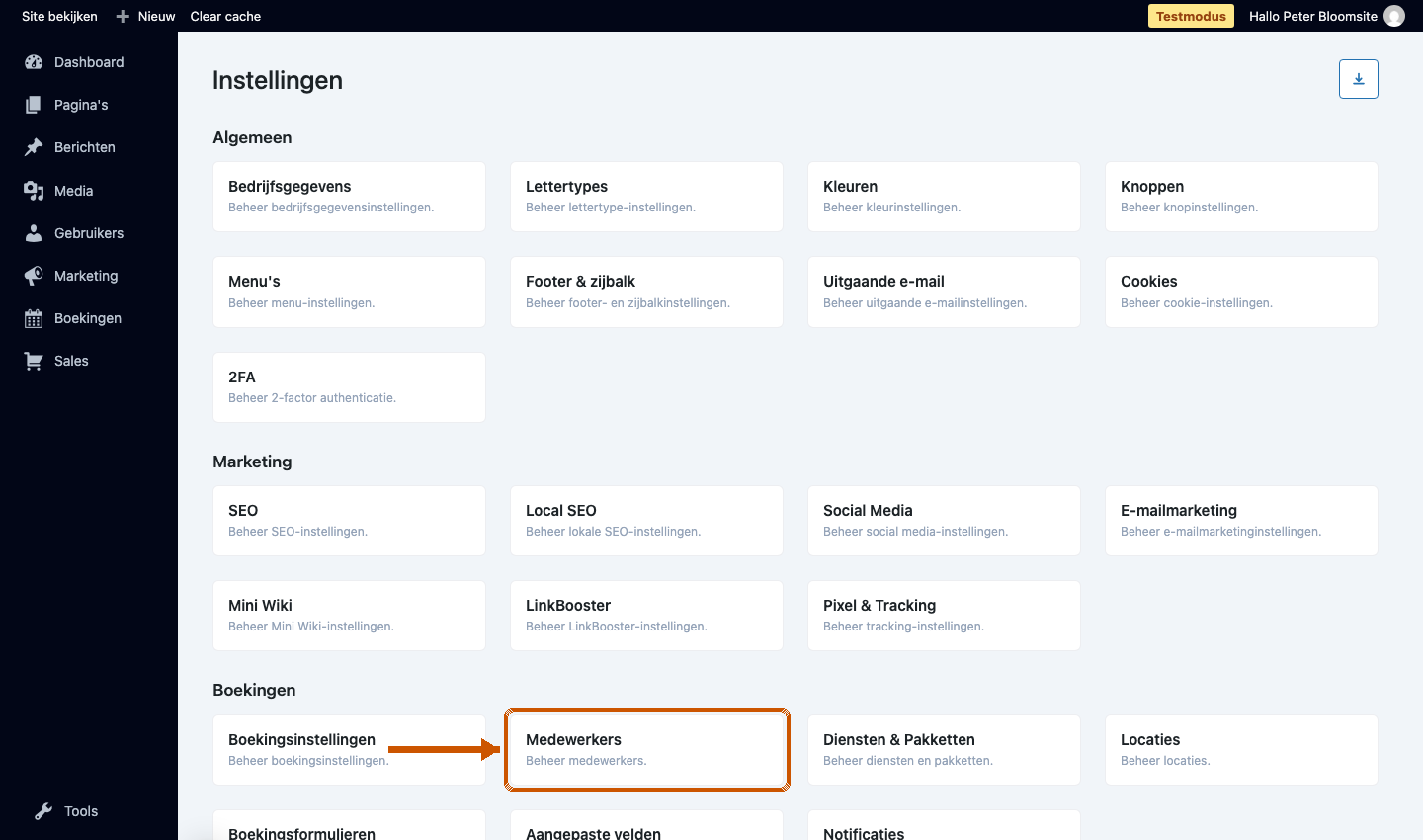Open E-mailmarketing settings card

(x=1241, y=521)
